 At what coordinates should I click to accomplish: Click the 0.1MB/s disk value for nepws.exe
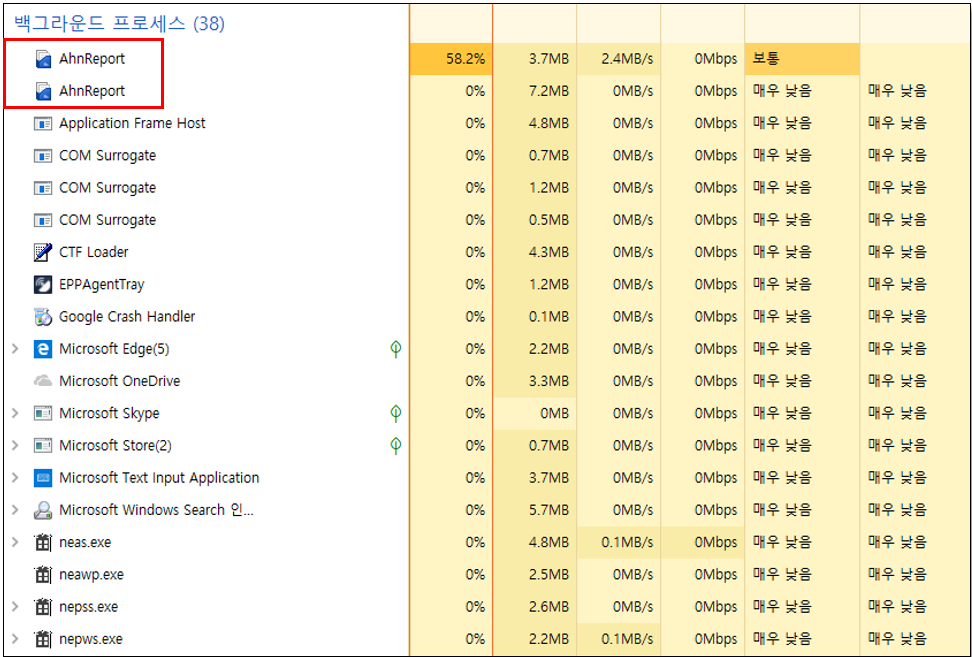[627, 639]
